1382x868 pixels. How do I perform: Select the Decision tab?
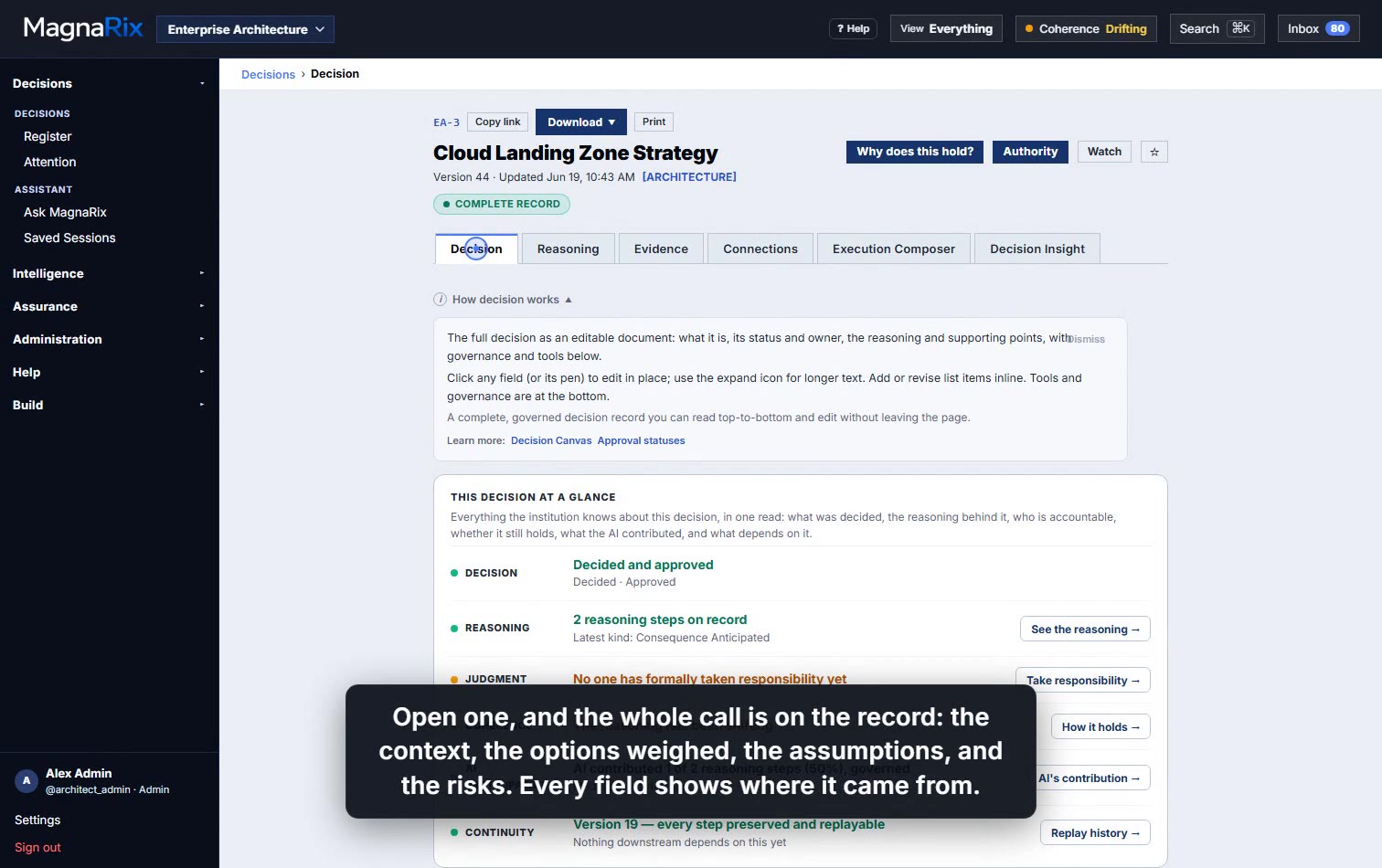point(476,249)
